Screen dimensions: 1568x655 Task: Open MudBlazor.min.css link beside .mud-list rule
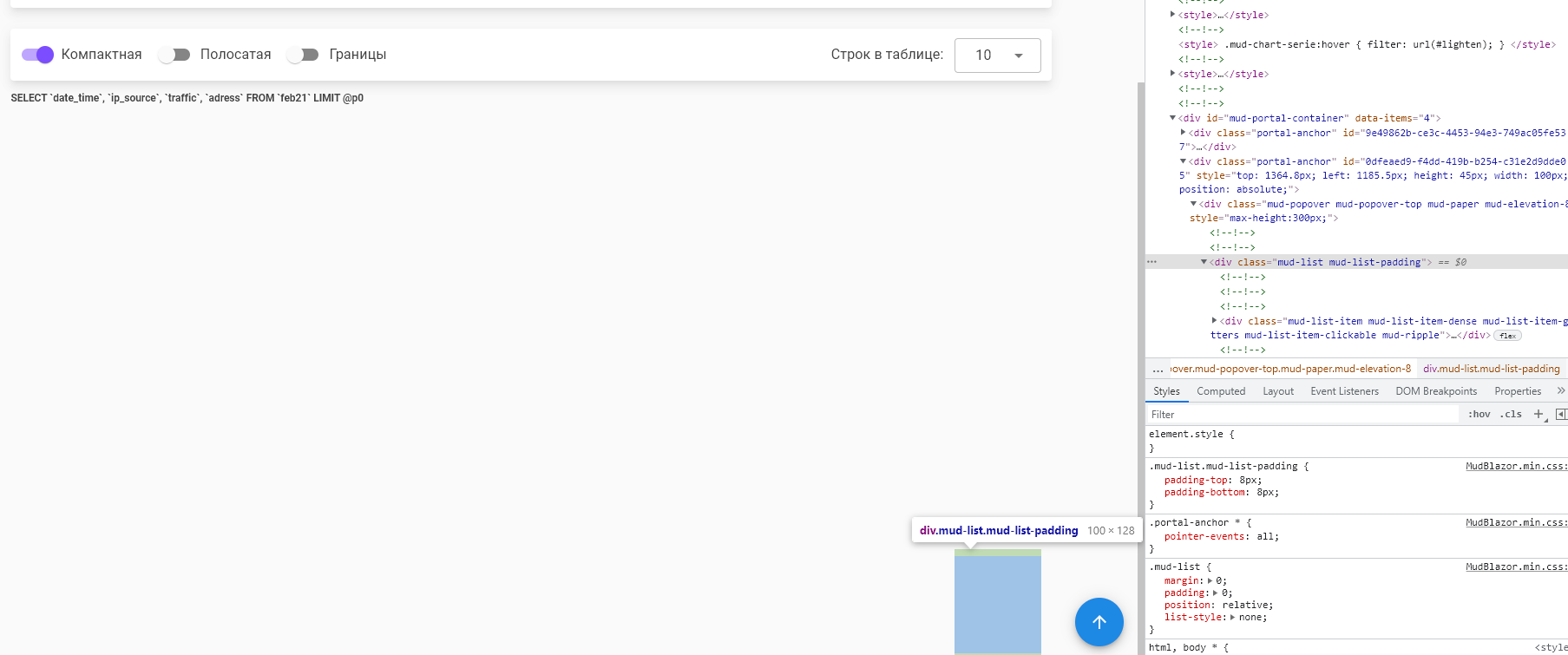point(1516,567)
